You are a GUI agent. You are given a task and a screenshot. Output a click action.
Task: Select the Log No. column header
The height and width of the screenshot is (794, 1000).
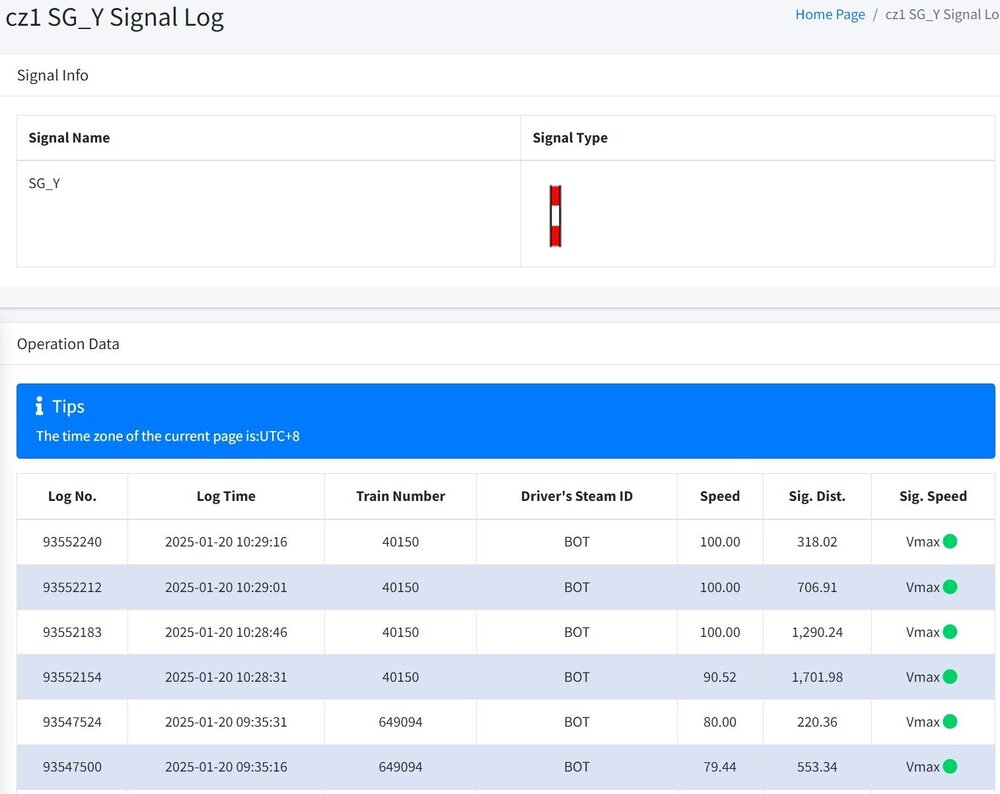72,496
